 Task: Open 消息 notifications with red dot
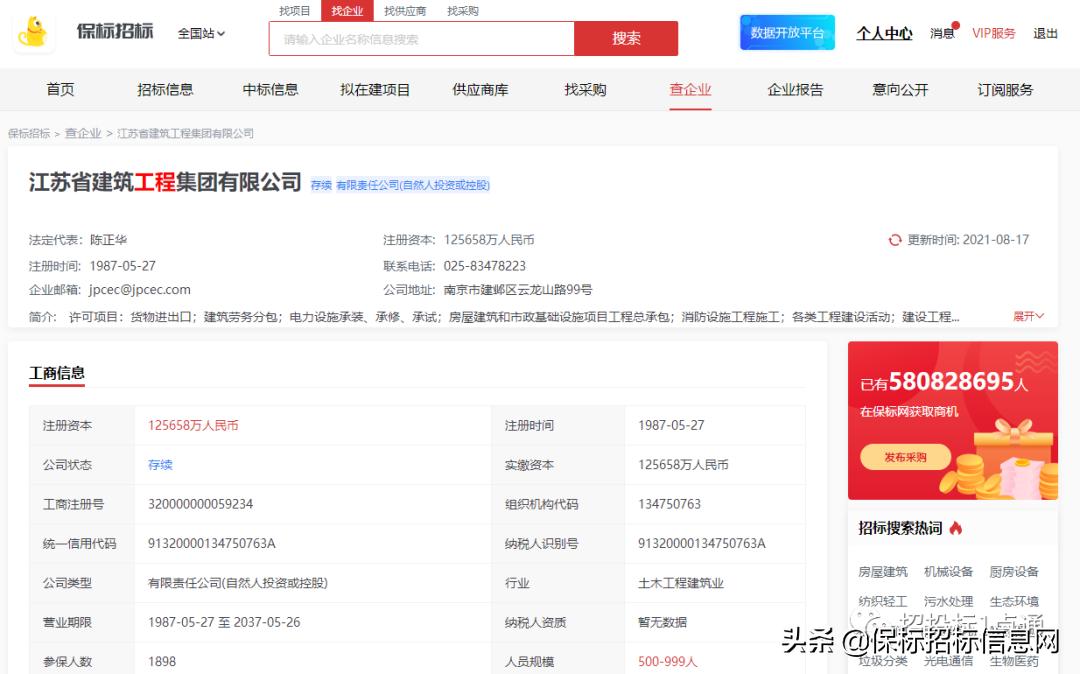pyautogui.click(x=942, y=33)
